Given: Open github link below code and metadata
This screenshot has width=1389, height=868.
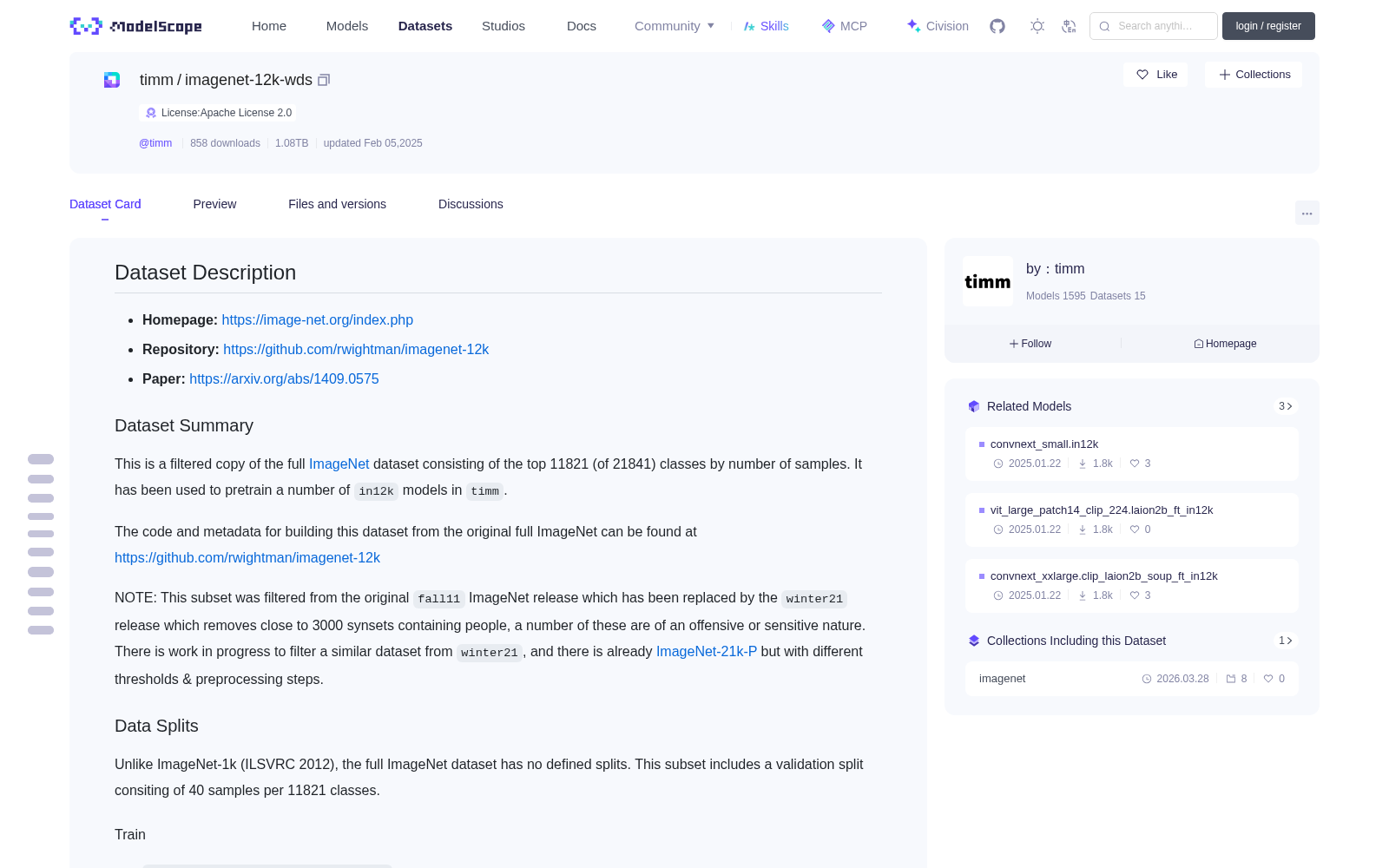Looking at the screenshot, I should (x=247, y=558).
